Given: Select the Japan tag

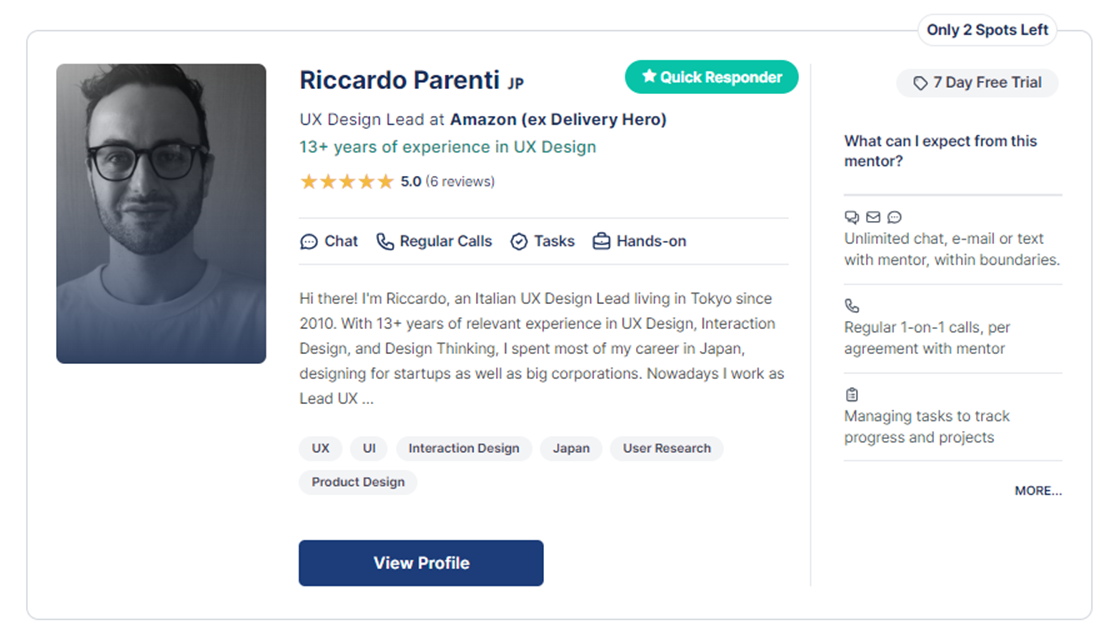Looking at the screenshot, I should [572, 449].
